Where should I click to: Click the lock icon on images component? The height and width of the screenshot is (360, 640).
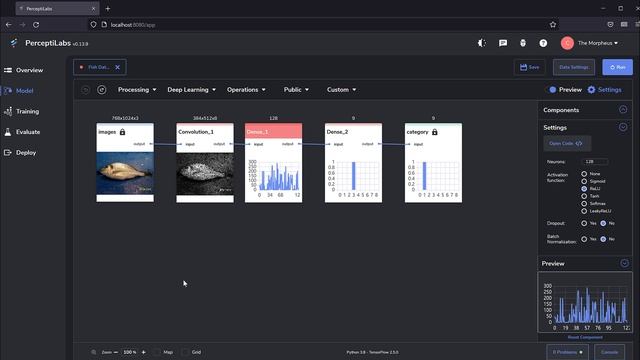[122, 132]
